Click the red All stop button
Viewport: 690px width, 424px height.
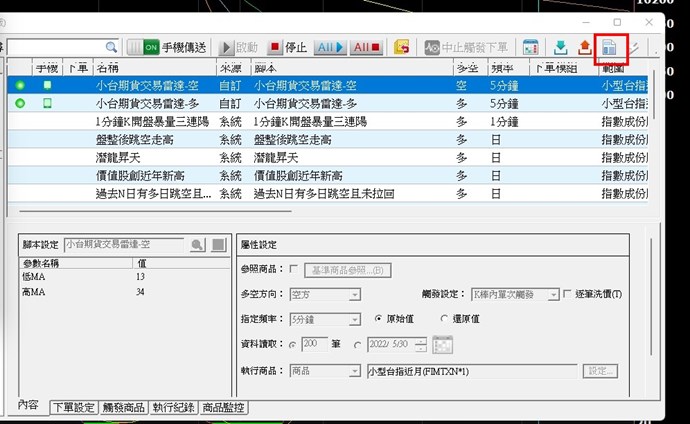tap(367, 47)
